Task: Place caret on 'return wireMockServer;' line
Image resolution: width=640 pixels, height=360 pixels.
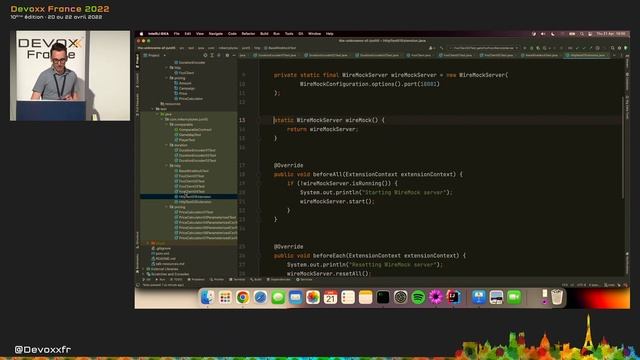Action: click(322, 129)
